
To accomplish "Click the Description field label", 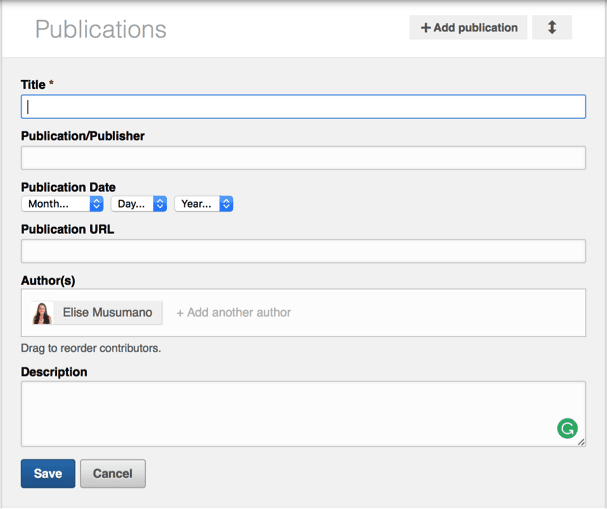I will 54,372.
